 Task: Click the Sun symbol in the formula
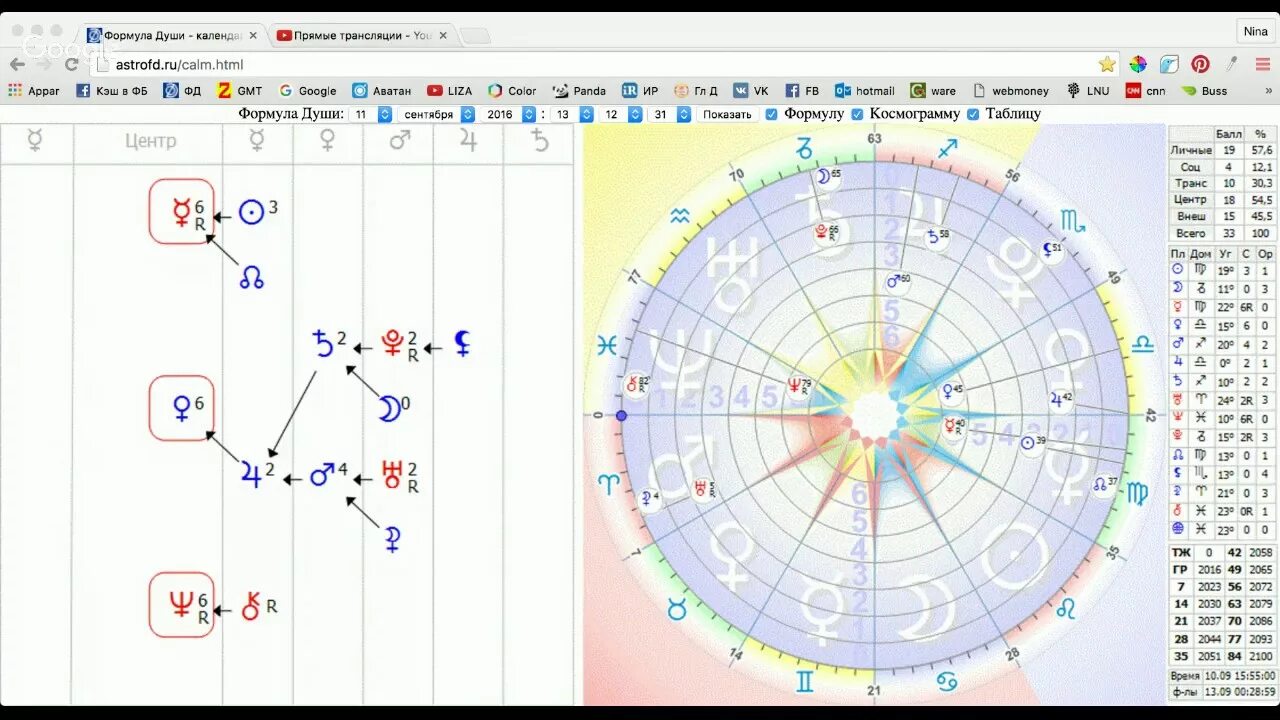click(x=251, y=213)
